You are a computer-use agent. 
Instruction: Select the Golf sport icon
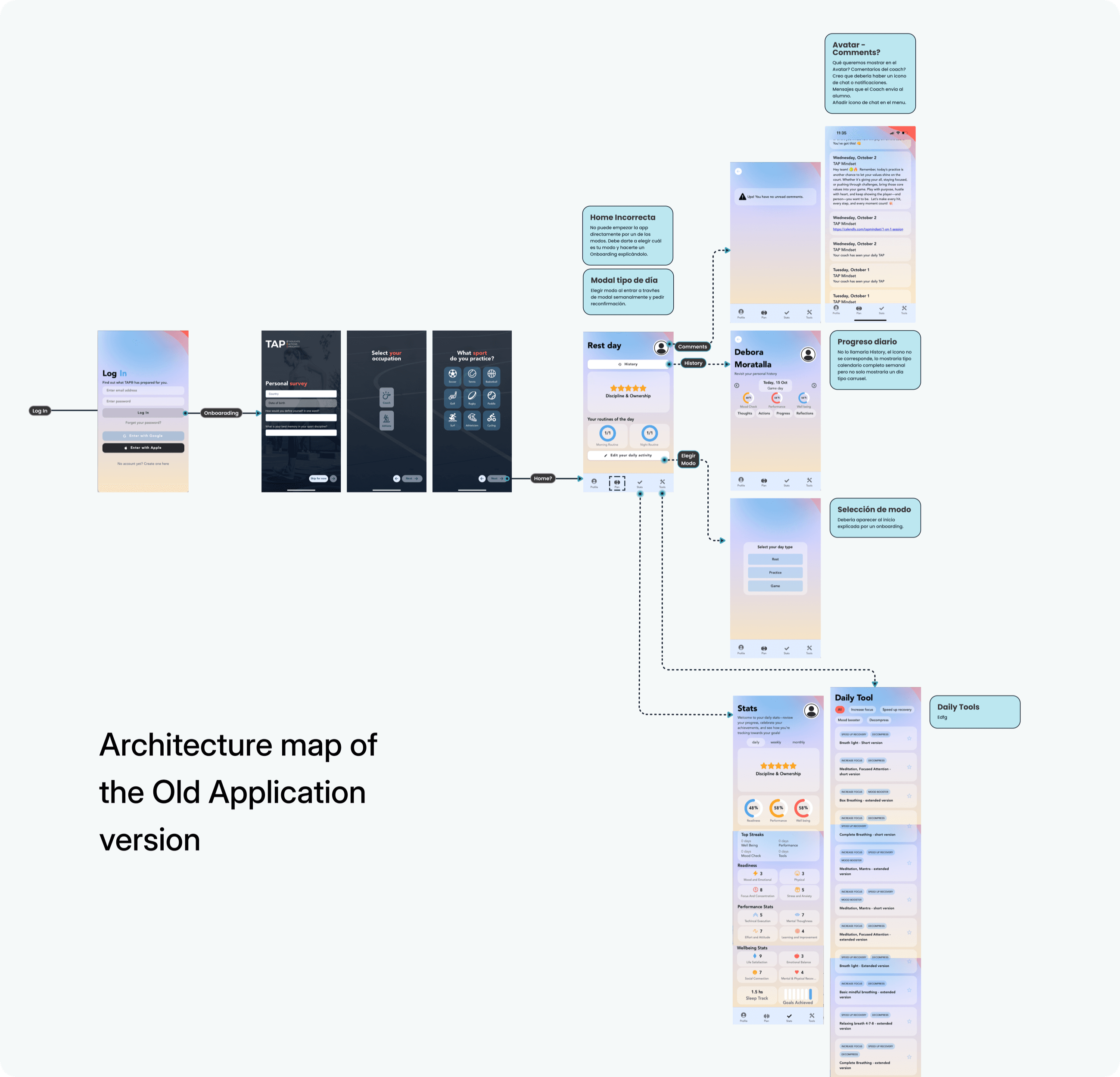coord(453,397)
